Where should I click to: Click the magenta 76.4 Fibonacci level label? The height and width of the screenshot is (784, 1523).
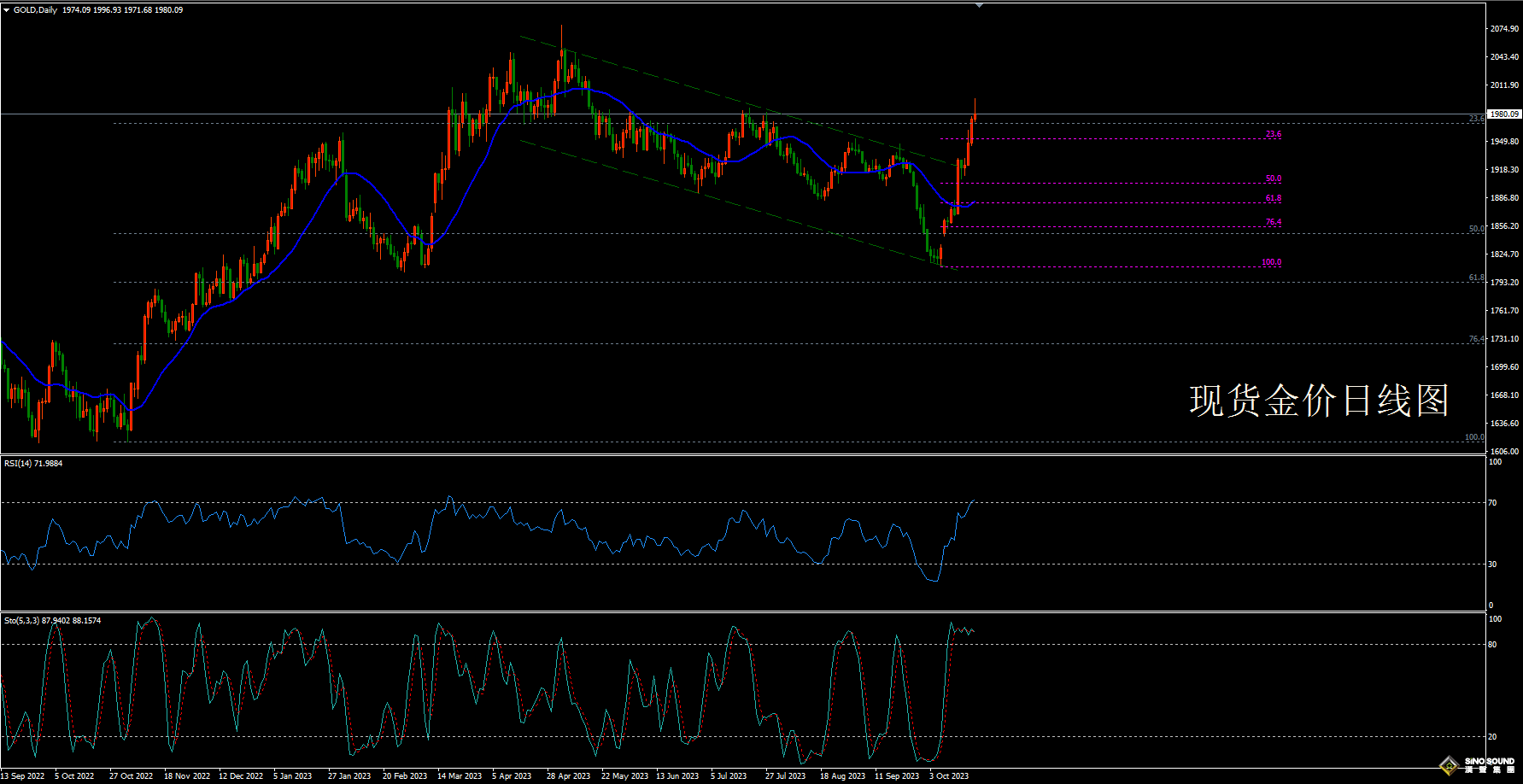(1273, 222)
